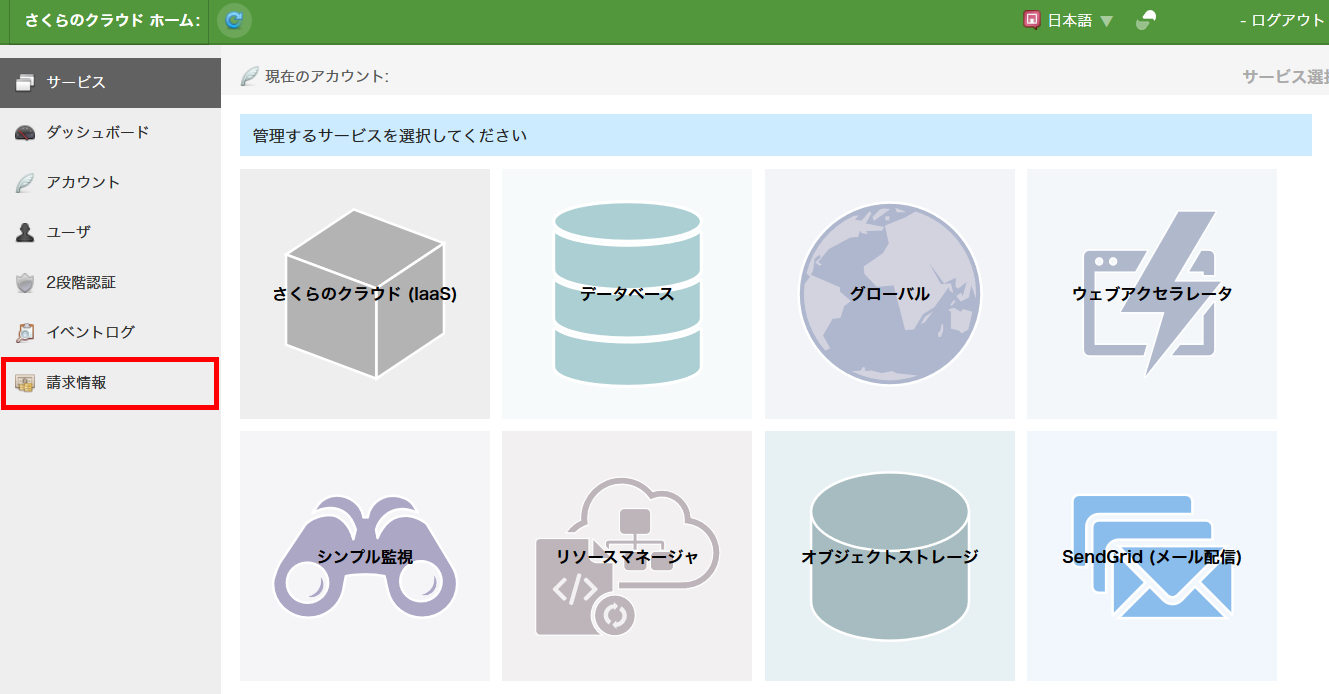Click the さくらのクラウド ホーム header link
1329x694 pixels.
pyautogui.click(x=112, y=21)
